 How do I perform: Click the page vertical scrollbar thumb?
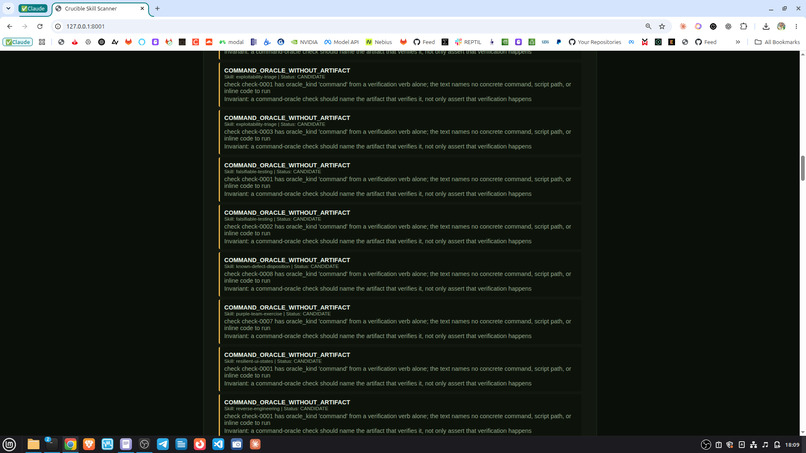coord(802,168)
